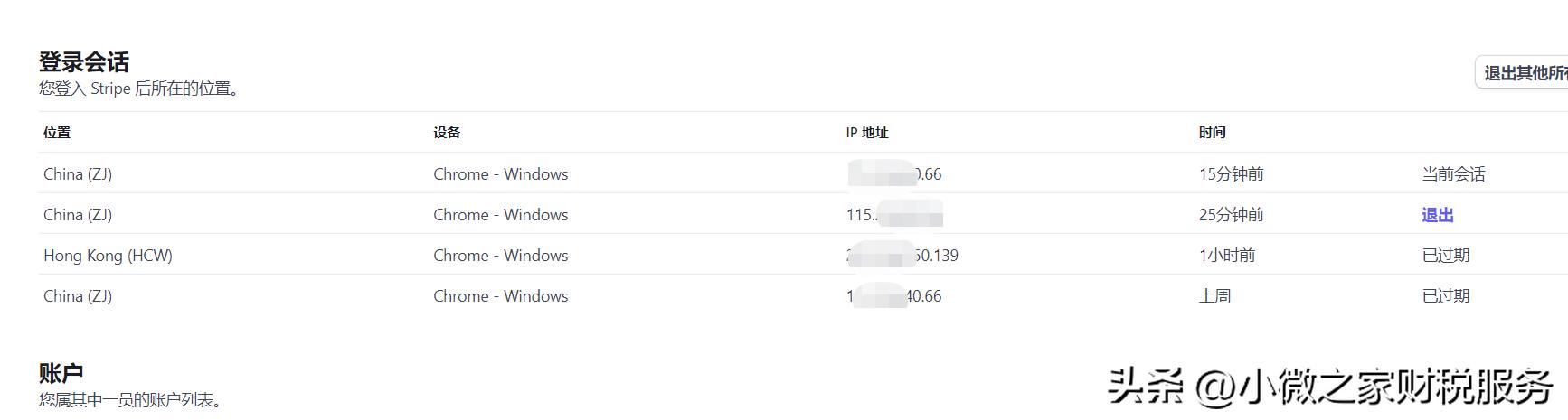Click the 时间 column header

click(x=1212, y=133)
